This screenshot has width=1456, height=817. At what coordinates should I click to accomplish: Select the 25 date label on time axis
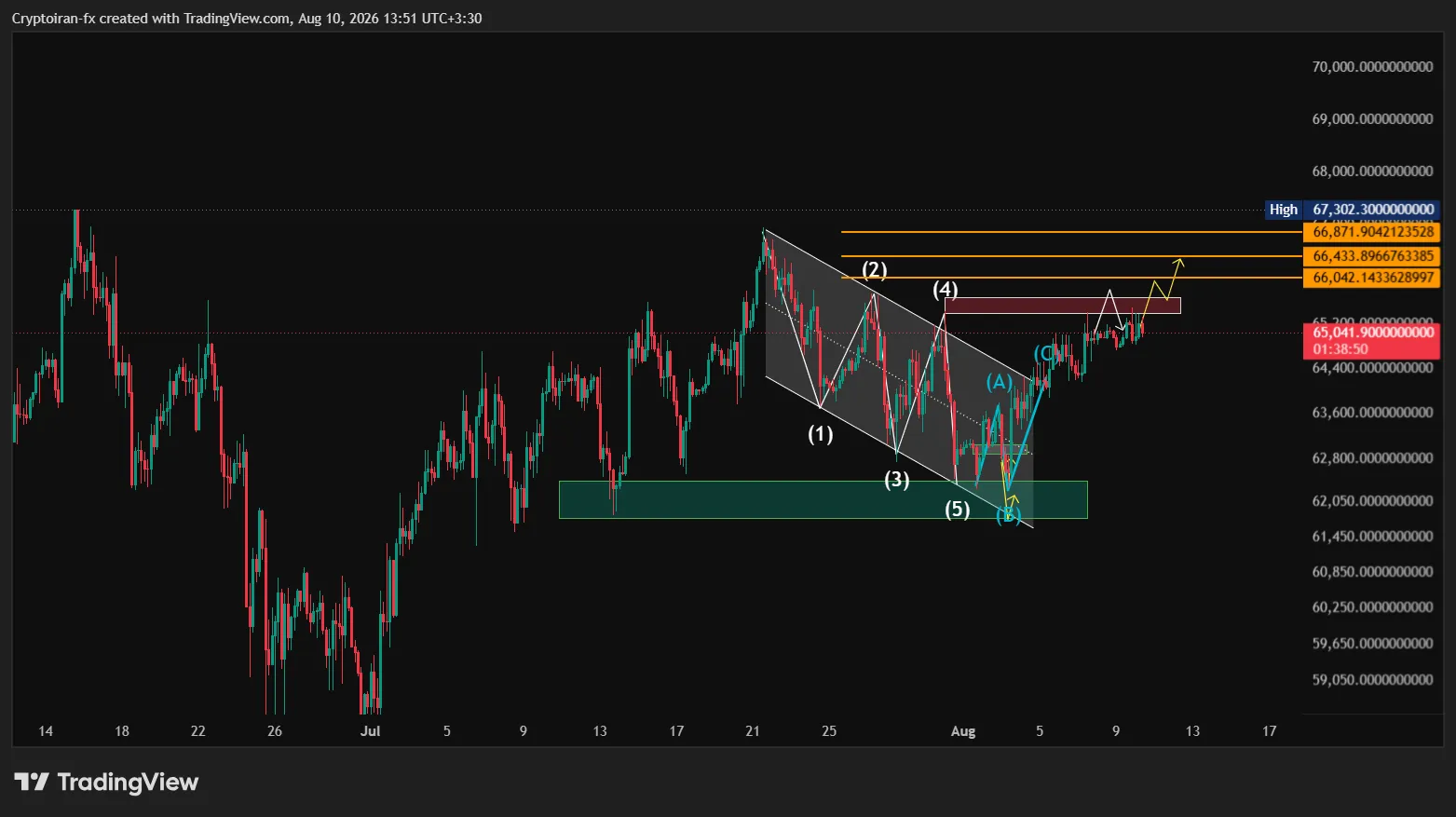tap(829, 731)
